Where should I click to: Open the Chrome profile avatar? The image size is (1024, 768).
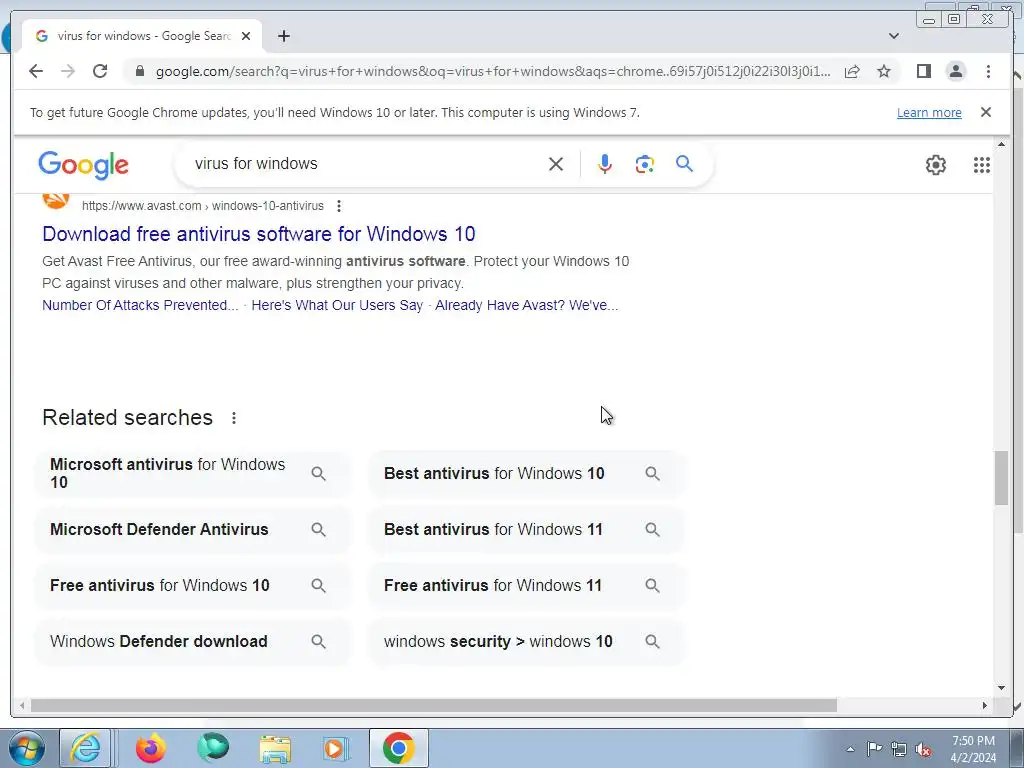point(956,71)
